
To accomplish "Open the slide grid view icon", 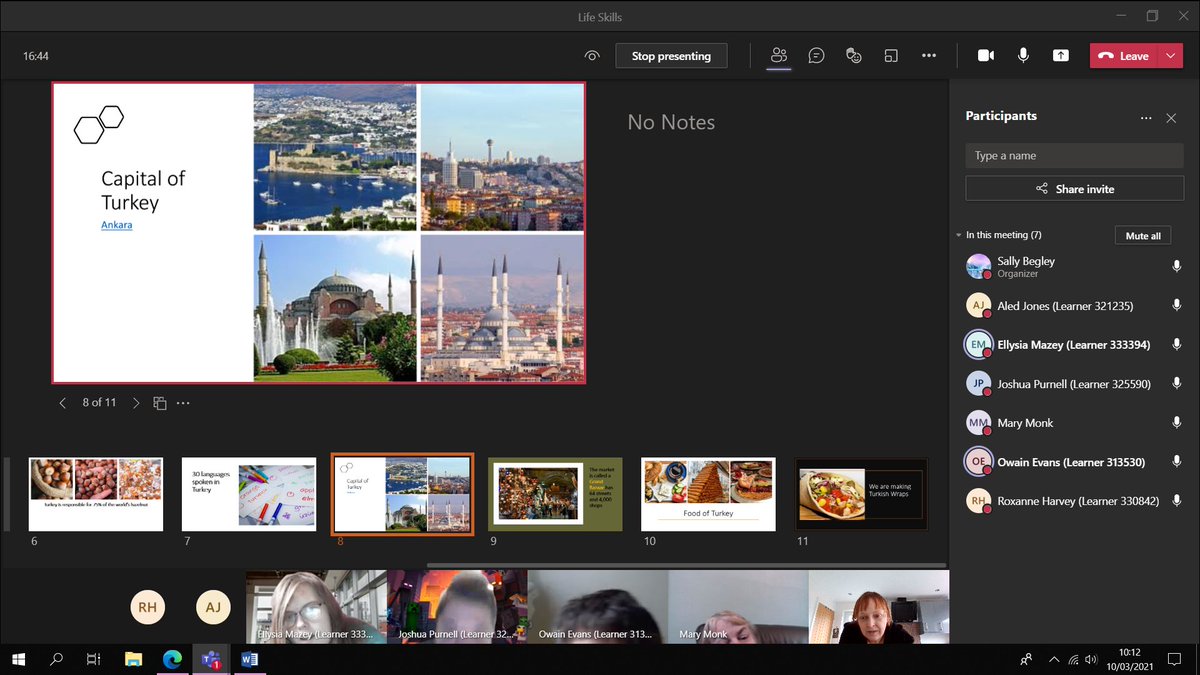I will point(160,403).
